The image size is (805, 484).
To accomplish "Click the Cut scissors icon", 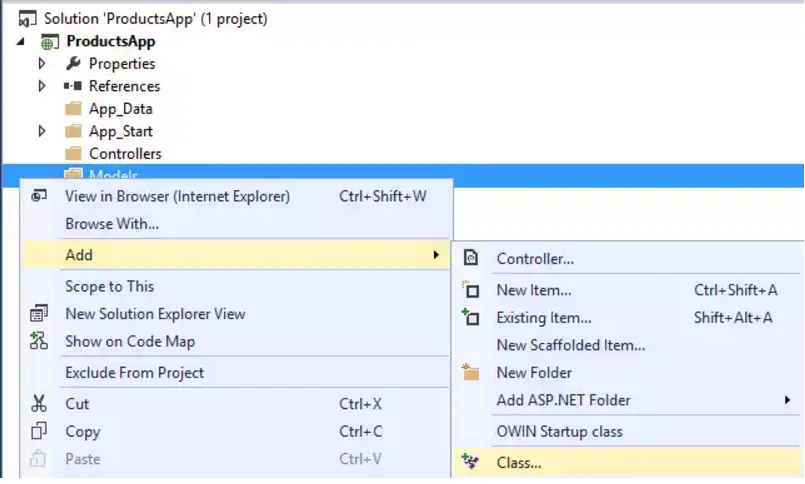I will [39, 404].
